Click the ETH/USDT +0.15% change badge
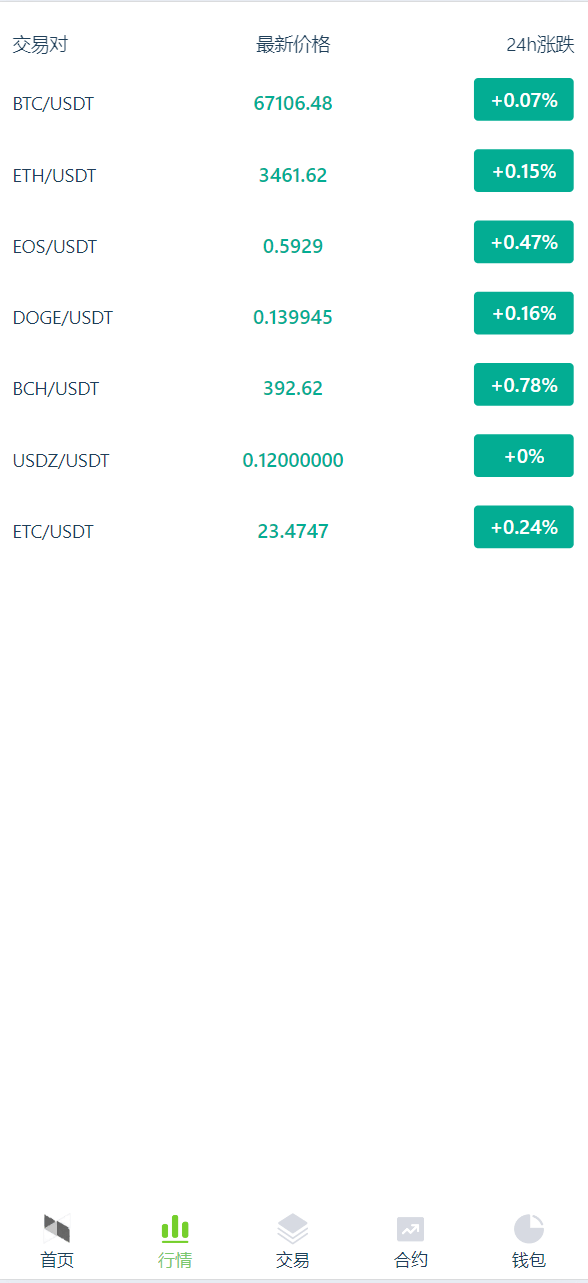This screenshot has height=1283, width=588. click(524, 171)
